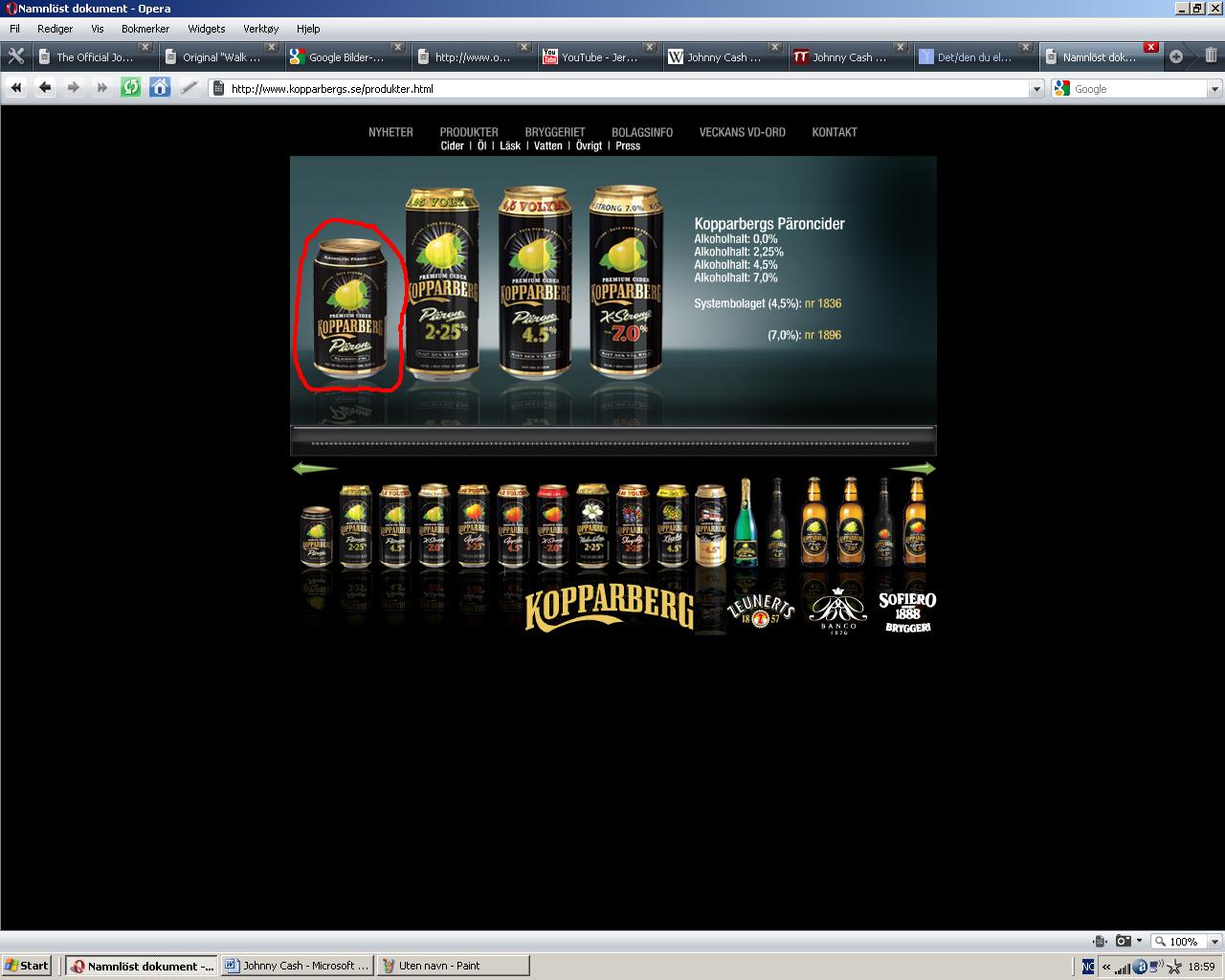
Task: Switch to Wikipedia Johnny Cash tab
Action: click(x=724, y=56)
